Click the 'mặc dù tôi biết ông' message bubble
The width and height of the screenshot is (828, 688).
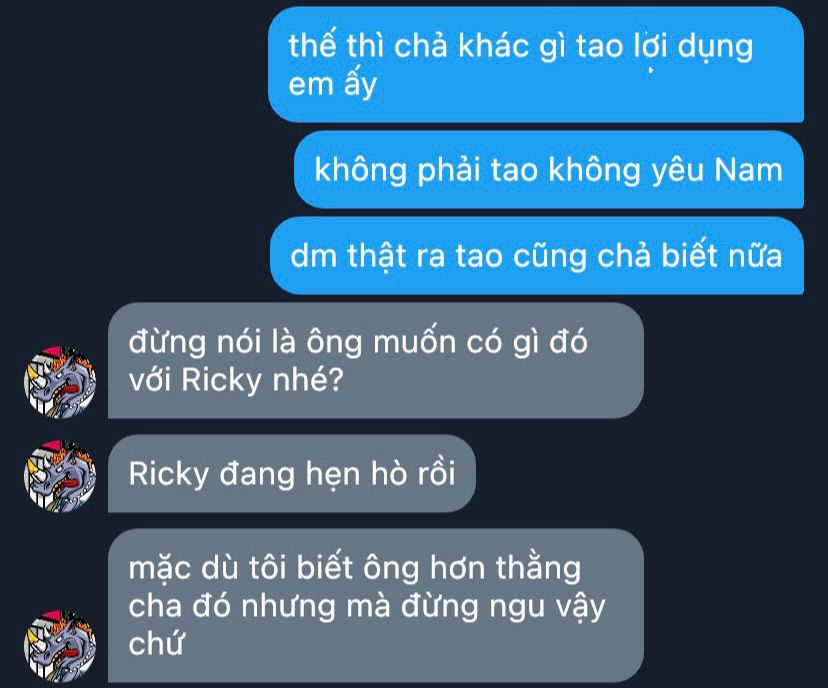click(x=375, y=605)
